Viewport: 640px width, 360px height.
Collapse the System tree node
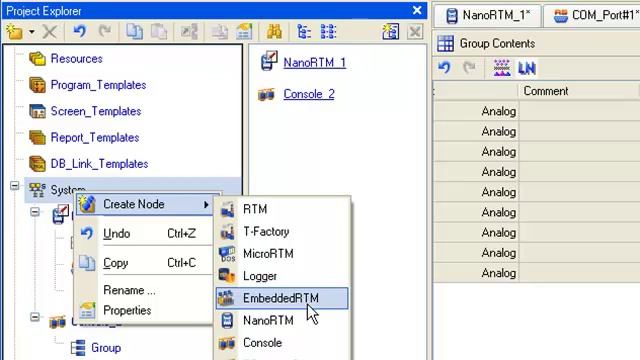(15, 186)
